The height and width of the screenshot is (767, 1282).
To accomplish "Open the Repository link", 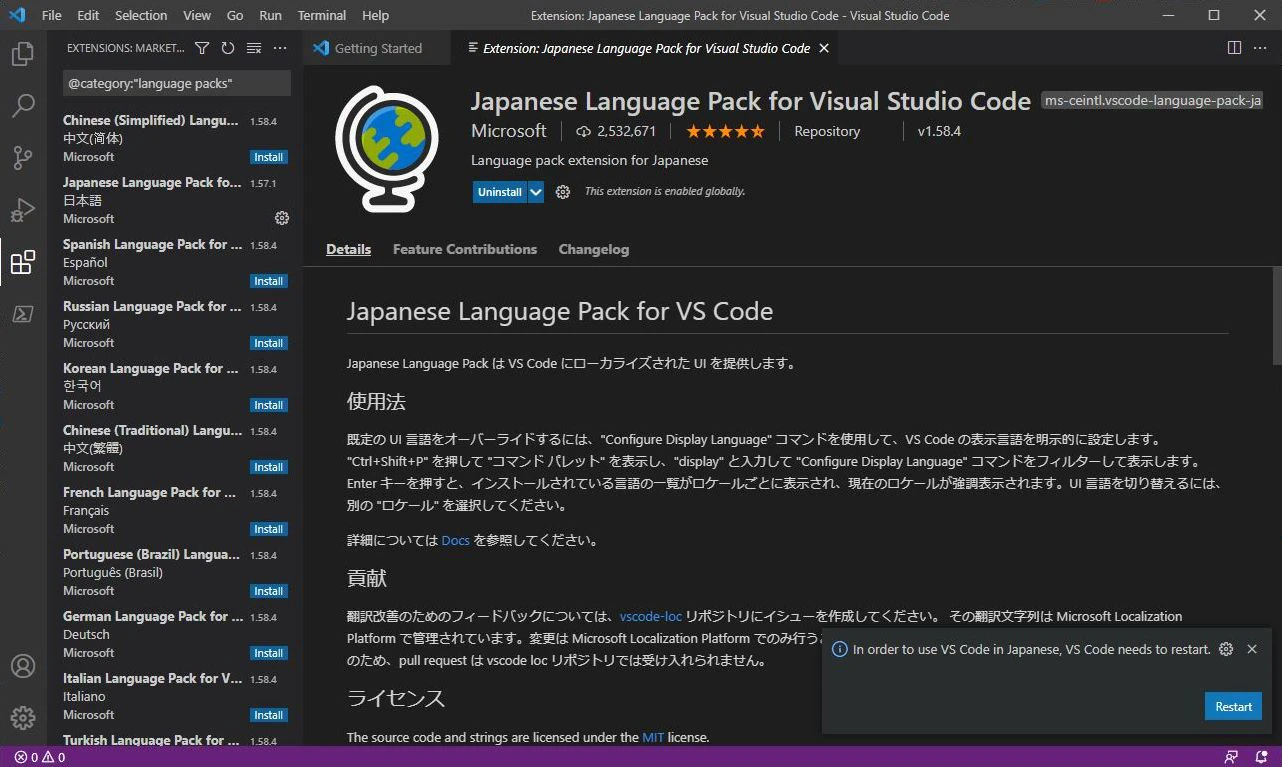I will (827, 131).
